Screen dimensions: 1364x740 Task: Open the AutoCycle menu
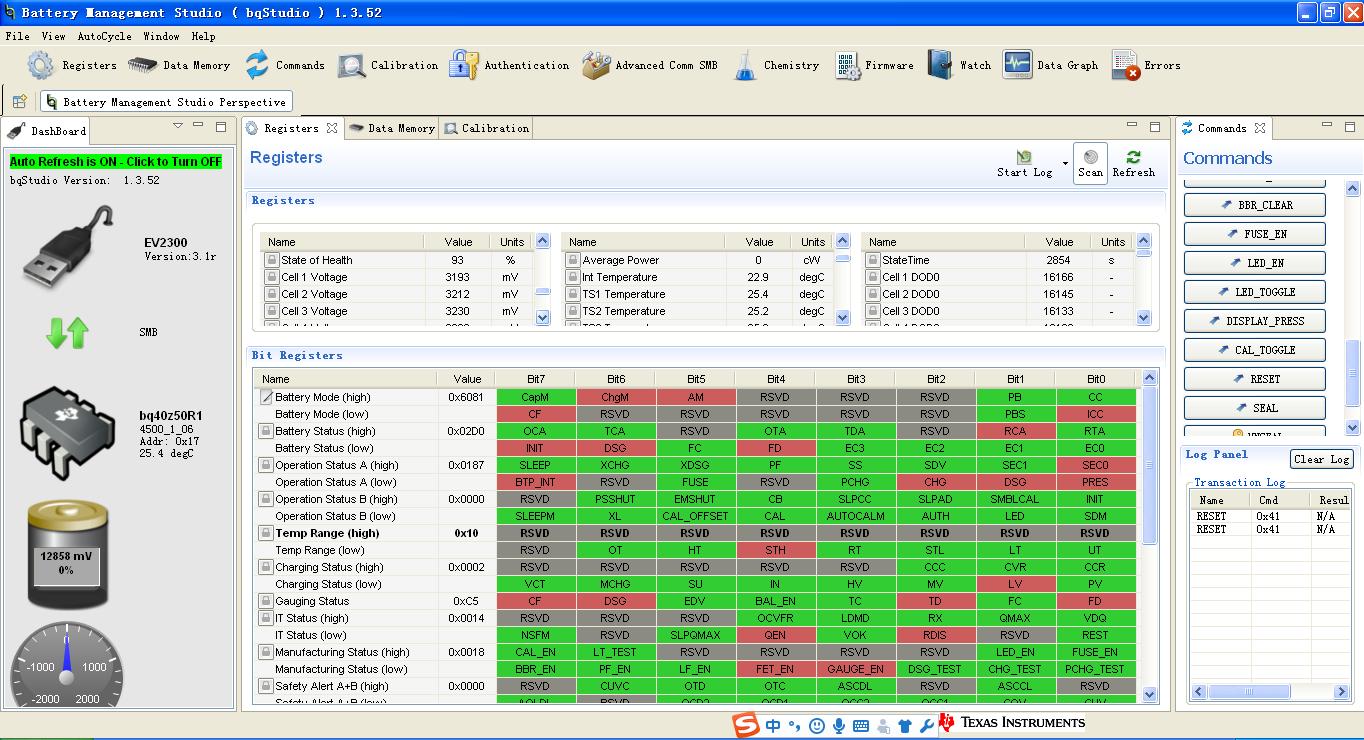104,36
